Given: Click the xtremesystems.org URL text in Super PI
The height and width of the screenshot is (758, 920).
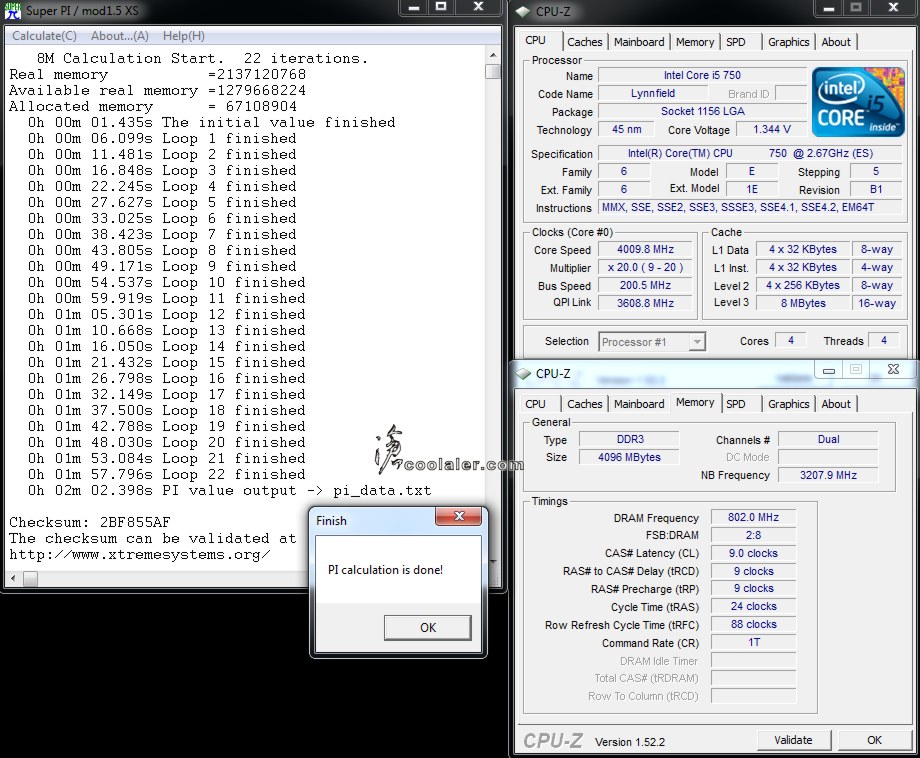Looking at the screenshot, I should (x=140, y=554).
